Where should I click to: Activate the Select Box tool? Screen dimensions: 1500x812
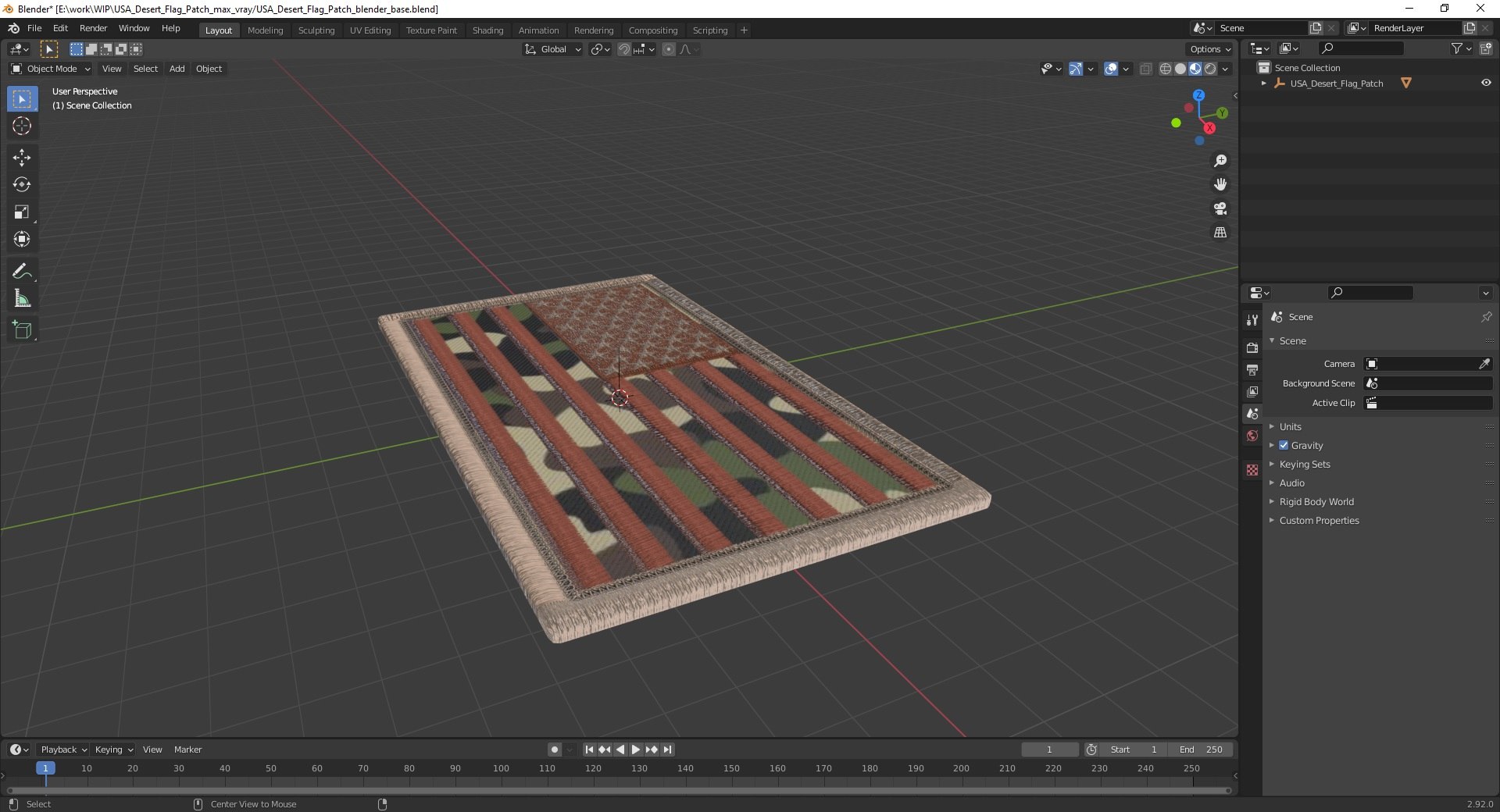22,99
